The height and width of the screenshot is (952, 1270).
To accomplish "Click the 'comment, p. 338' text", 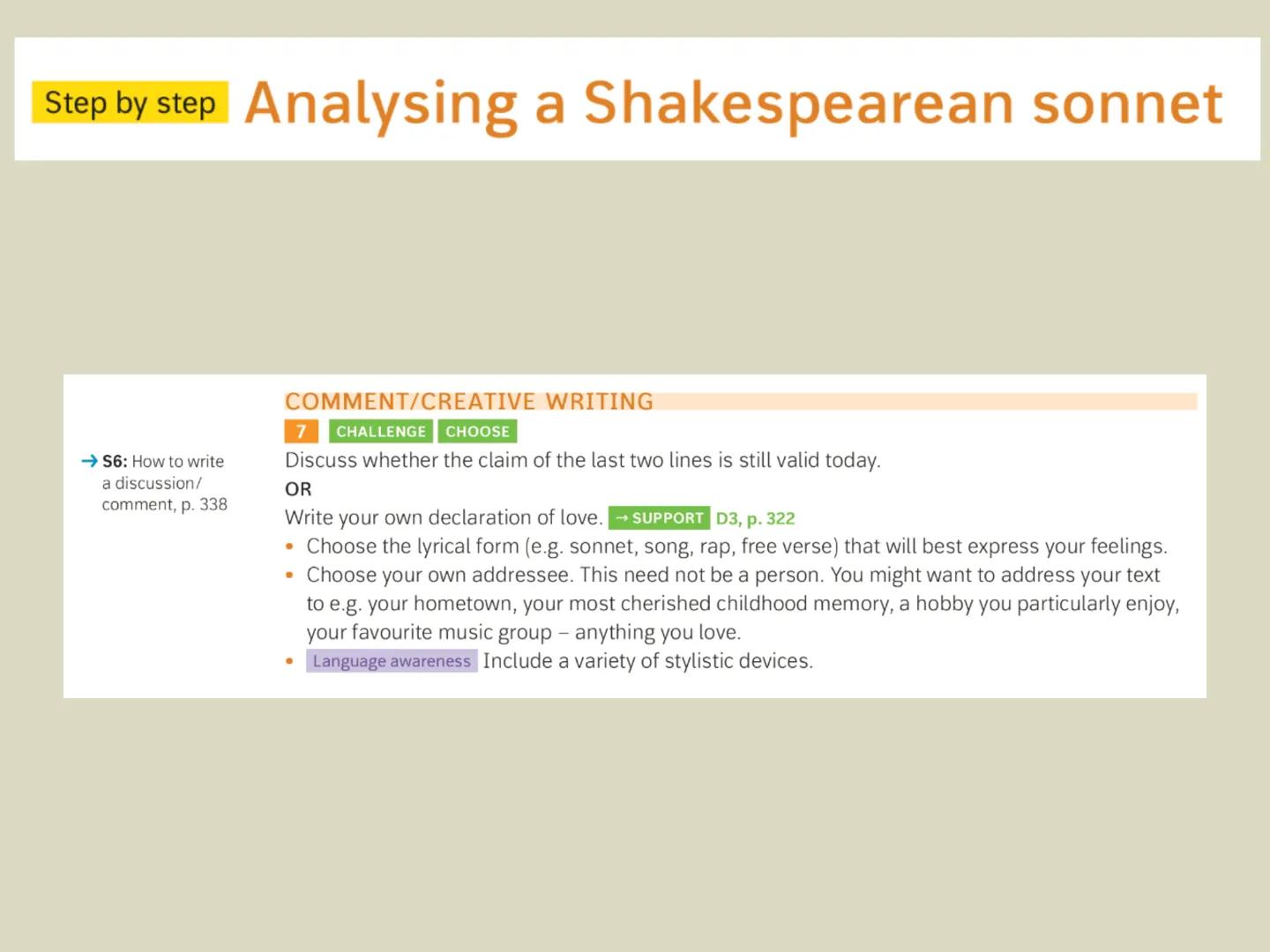I will [165, 504].
